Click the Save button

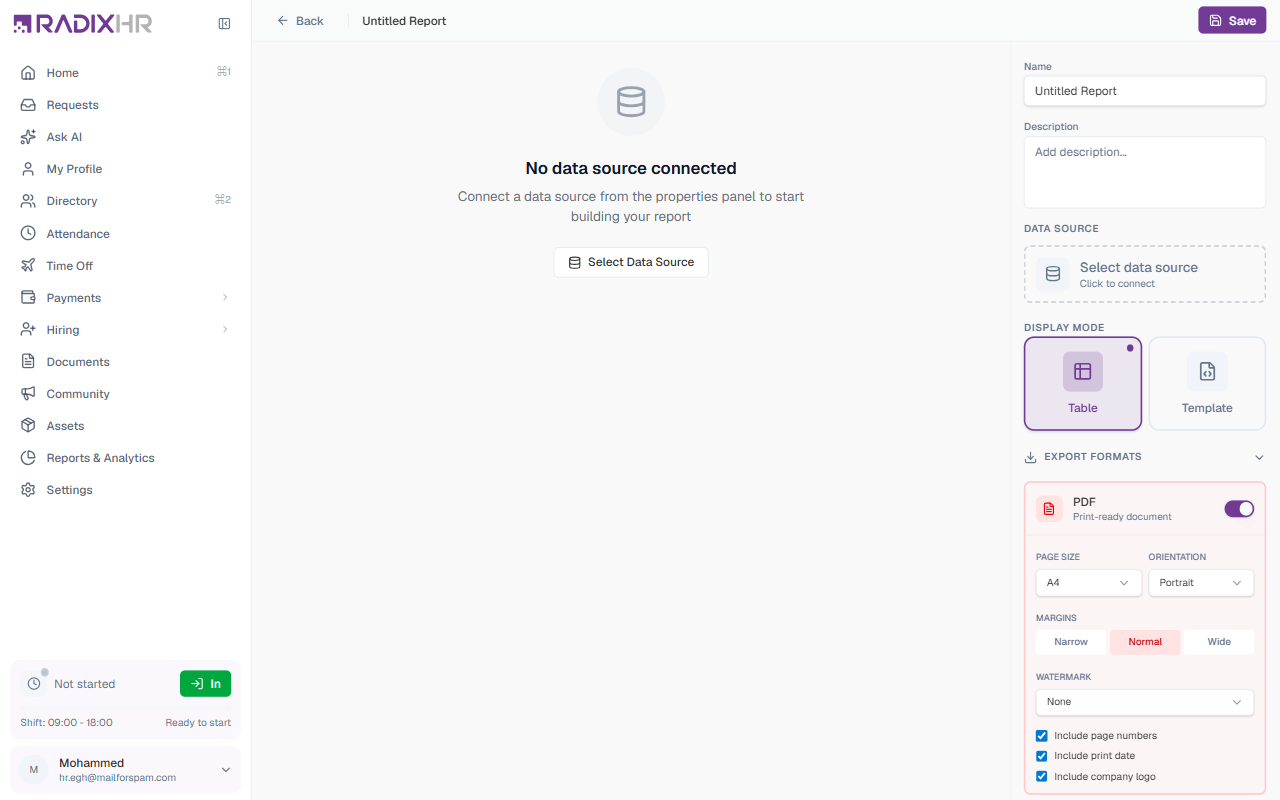1232,20
